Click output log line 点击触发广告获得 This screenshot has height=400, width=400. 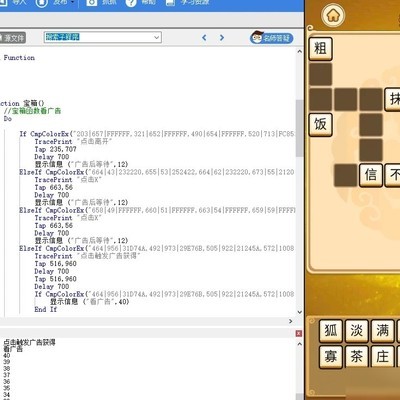coord(29,342)
